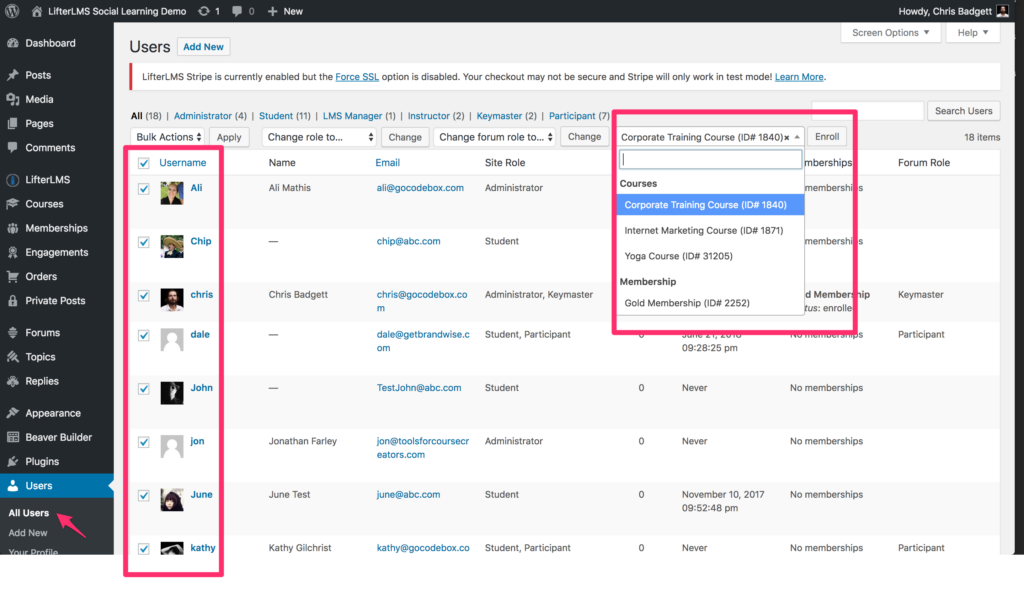The width and height of the screenshot is (1024, 592).
Task: Open the comments bubble icon in admin bar
Action: [237, 11]
